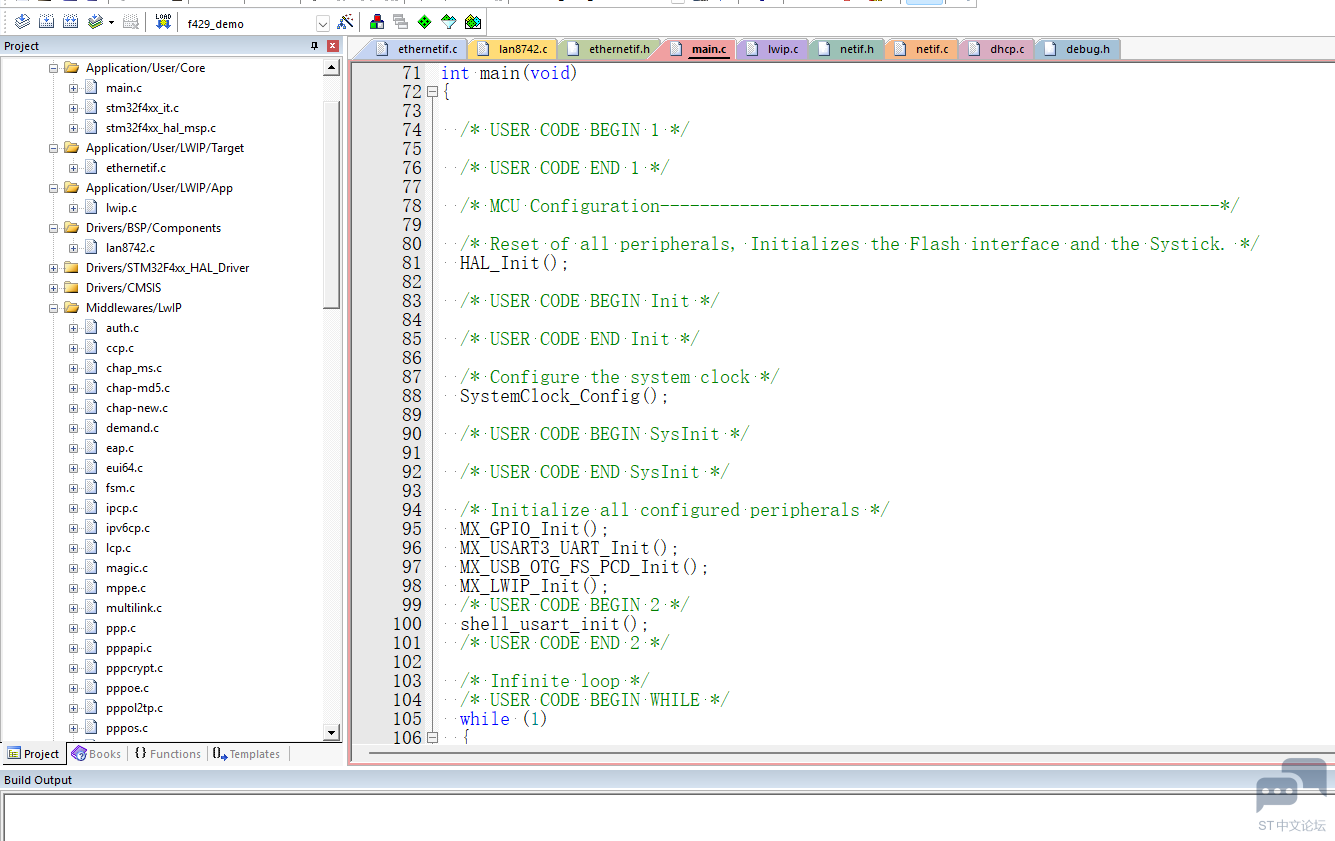This screenshot has height=841, width=1335.
Task: Switch to the ethernetif.h editor tab
Action: [x=608, y=49]
